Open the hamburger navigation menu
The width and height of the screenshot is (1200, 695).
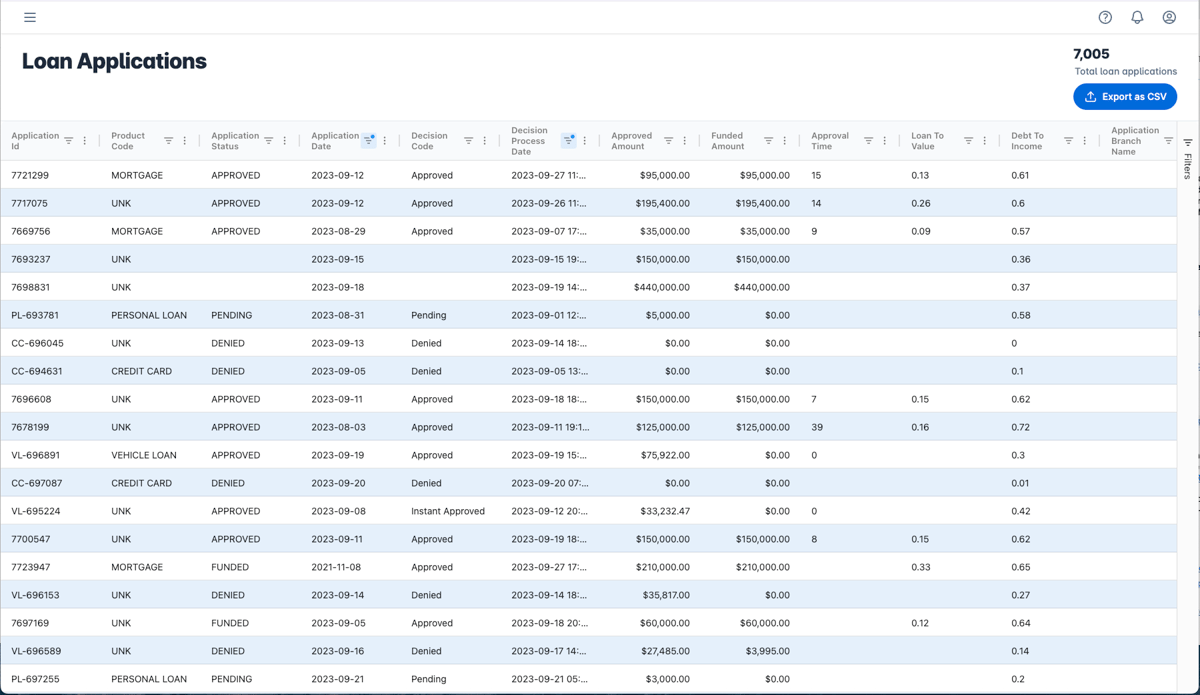pyautogui.click(x=30, y=17)
